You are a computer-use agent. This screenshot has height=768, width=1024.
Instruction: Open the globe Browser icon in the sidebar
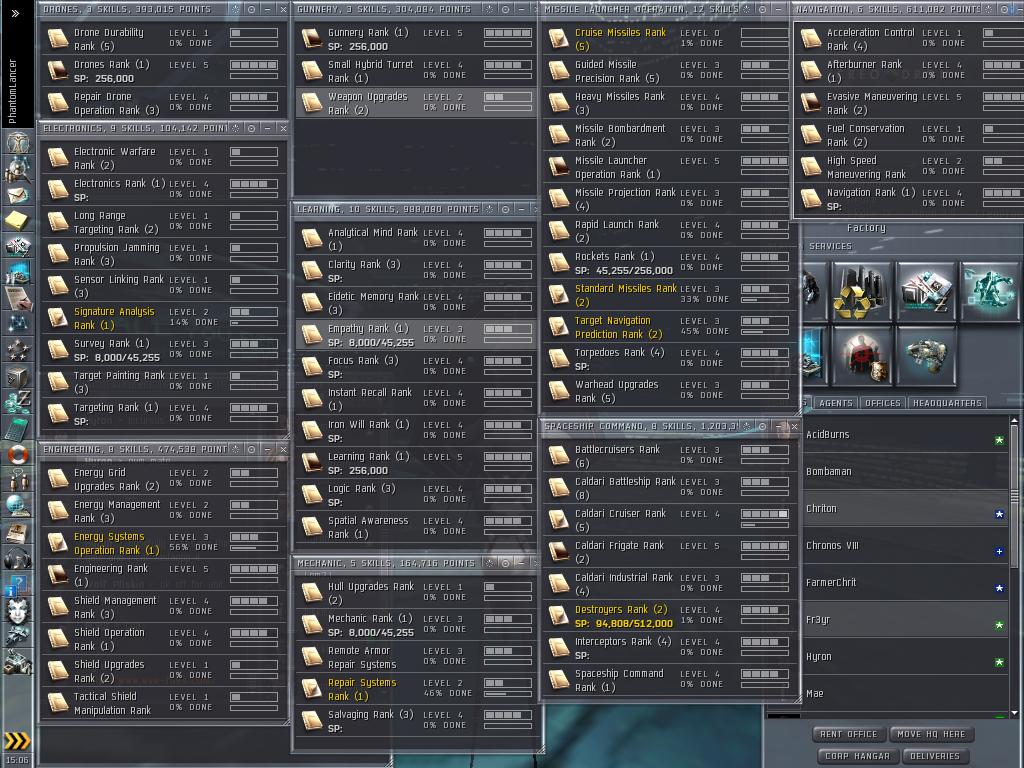coord(18,506)
